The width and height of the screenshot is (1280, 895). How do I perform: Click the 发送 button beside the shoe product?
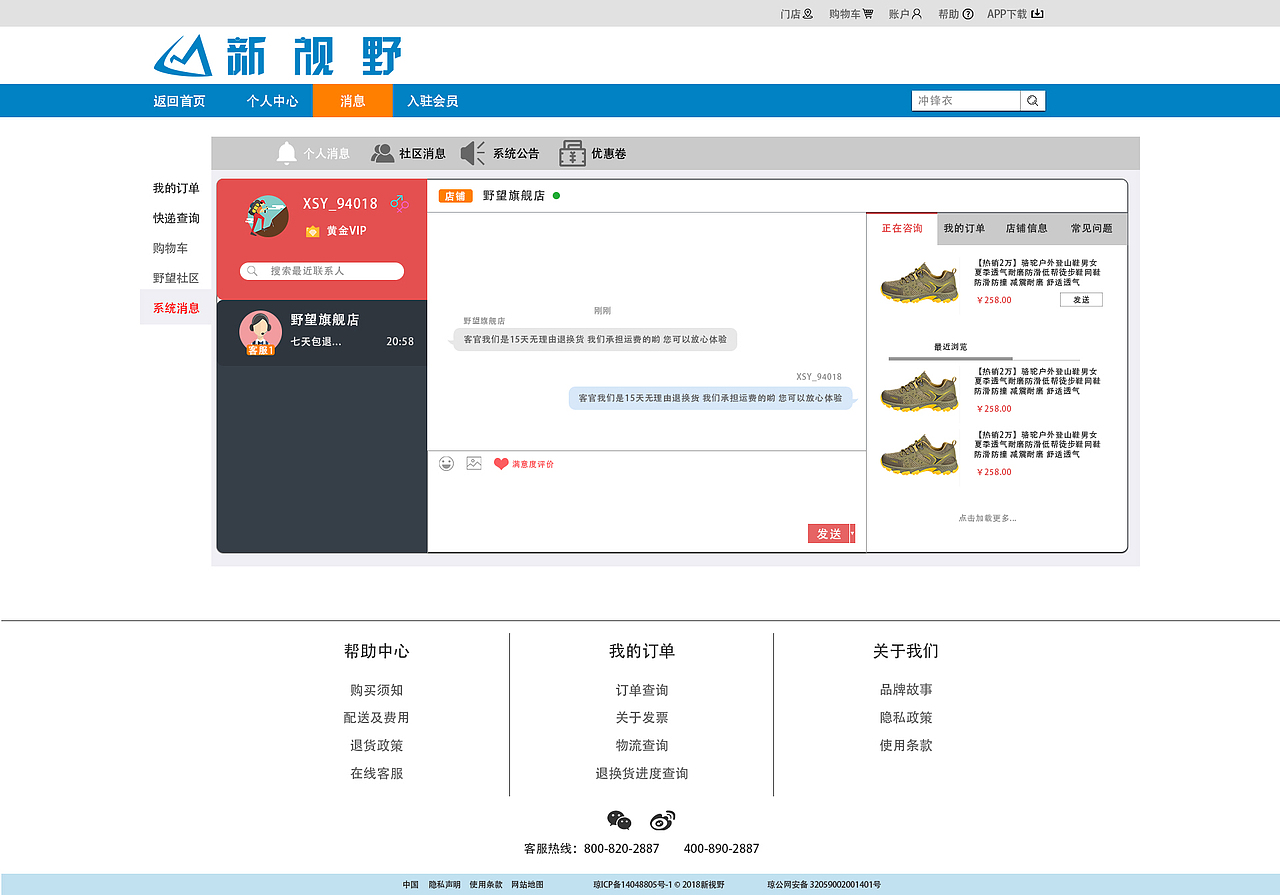1081,300
